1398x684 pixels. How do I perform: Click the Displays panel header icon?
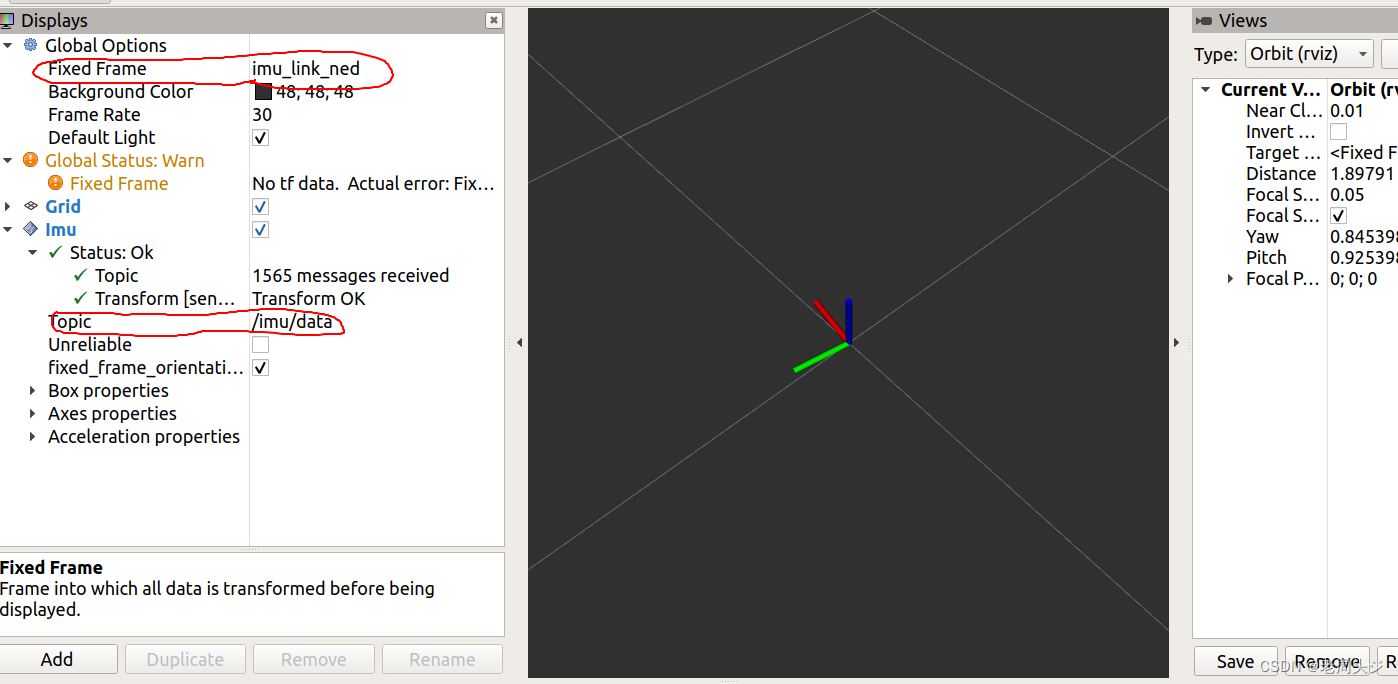point(9,19)
